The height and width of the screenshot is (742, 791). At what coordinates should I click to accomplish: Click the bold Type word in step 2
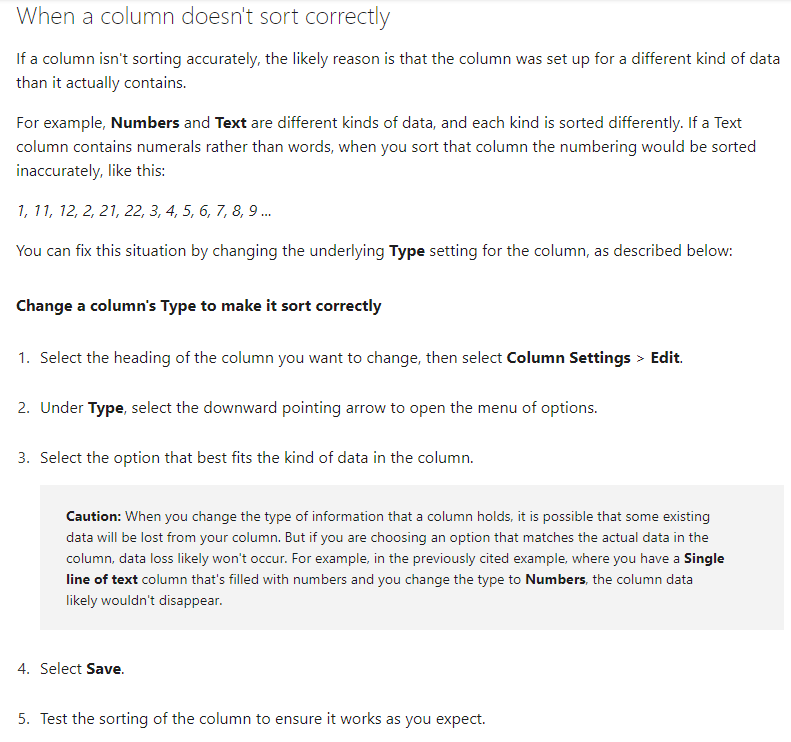(x=105, y=408)
